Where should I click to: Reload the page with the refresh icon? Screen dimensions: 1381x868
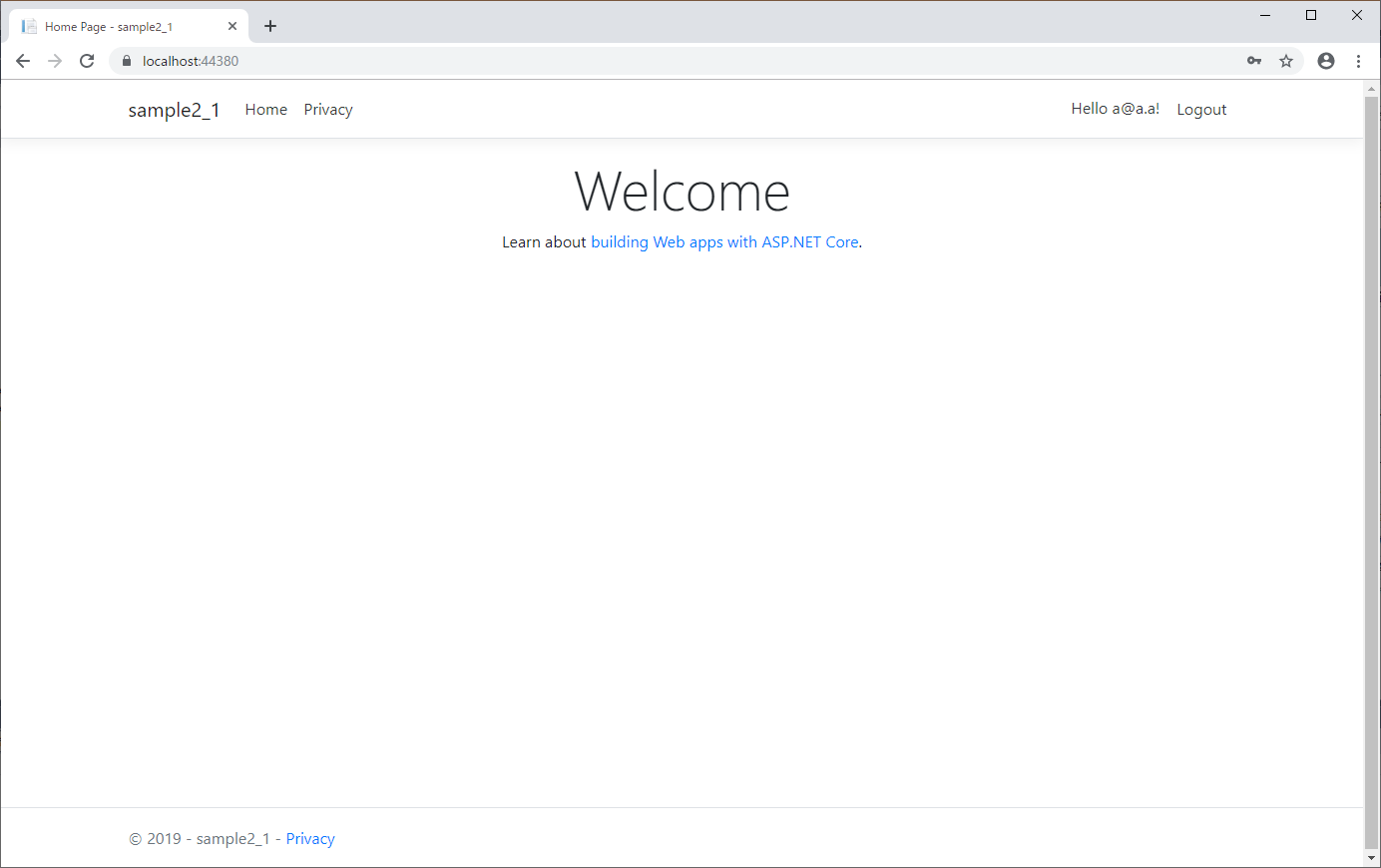(87, 61)
